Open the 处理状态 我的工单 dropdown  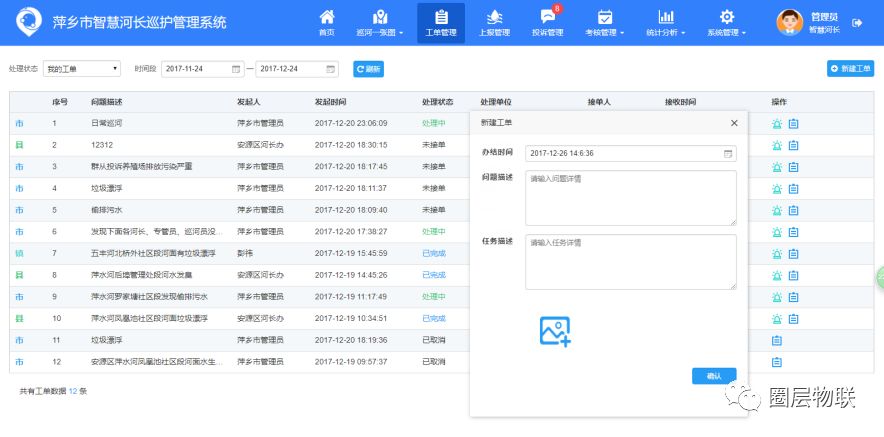pyautogui.click(x=82, y=69)
